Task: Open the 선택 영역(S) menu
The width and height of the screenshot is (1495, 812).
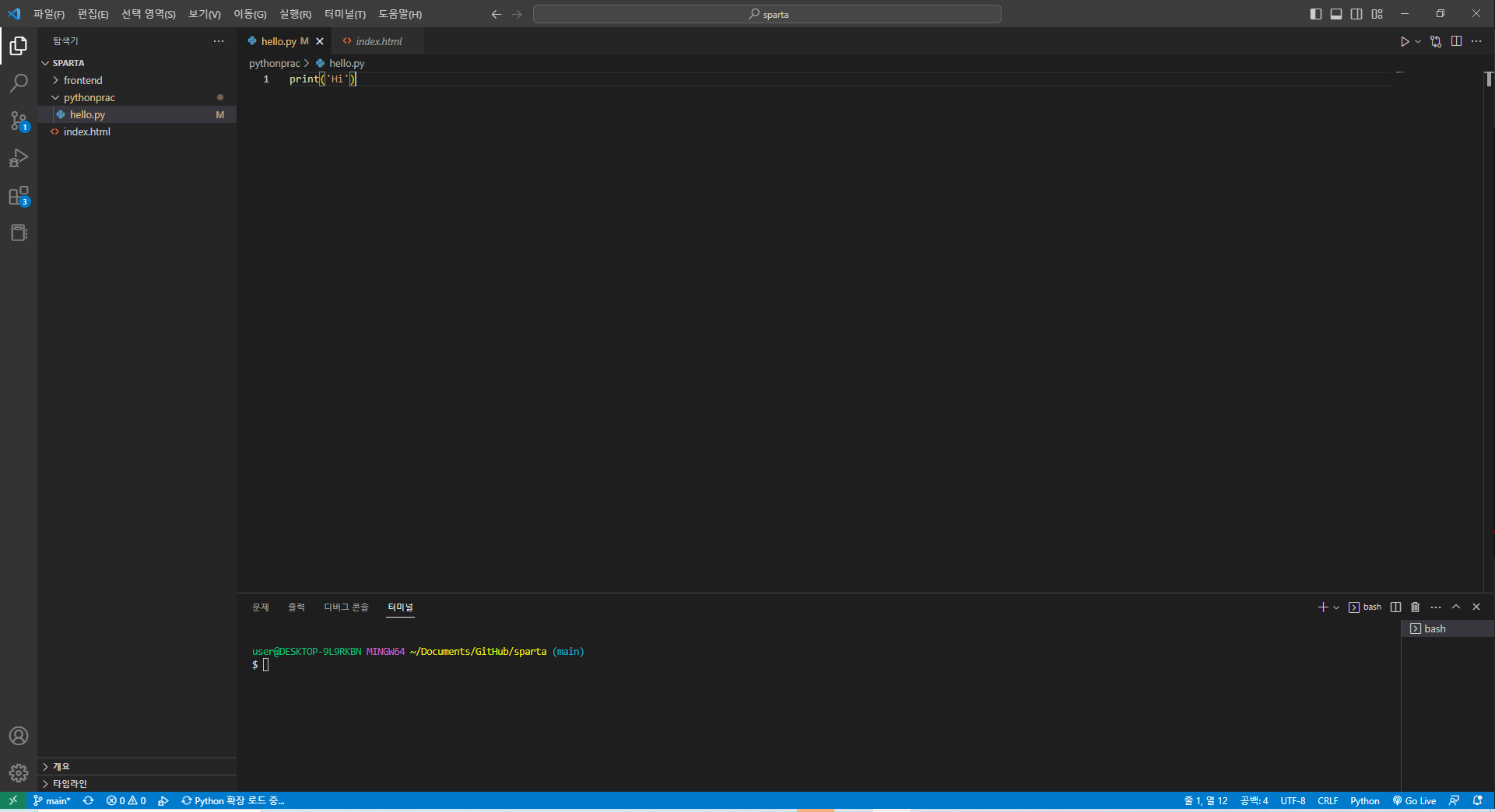Action: (149, 14)
